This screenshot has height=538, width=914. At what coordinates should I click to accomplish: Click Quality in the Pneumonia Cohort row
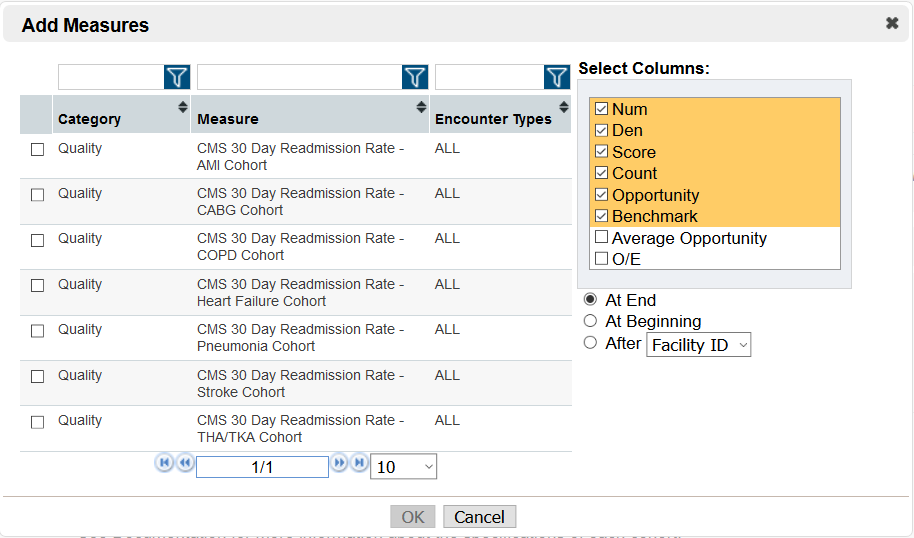coord(80,329)
